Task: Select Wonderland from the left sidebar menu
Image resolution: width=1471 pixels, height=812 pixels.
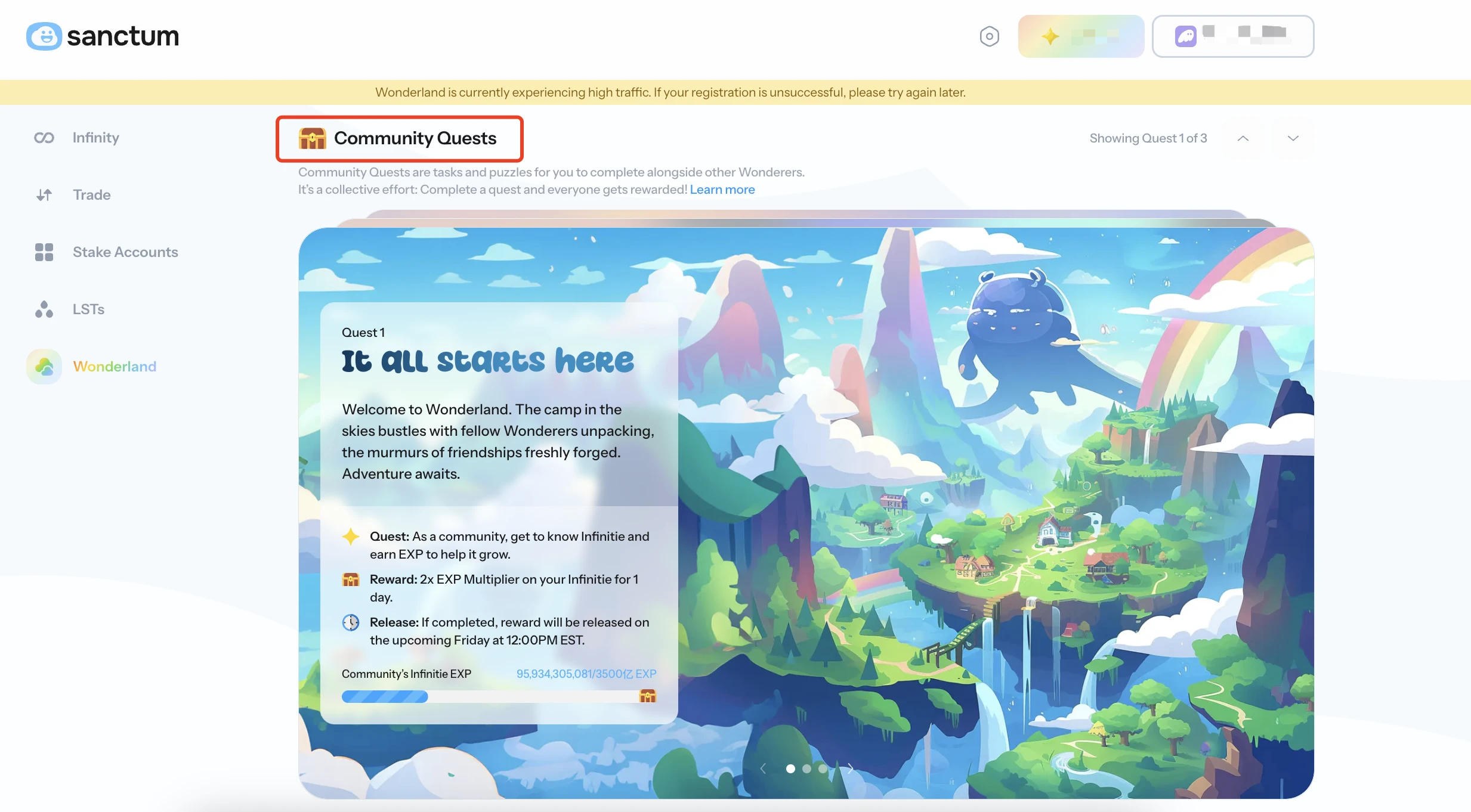Action: [114, 365]
